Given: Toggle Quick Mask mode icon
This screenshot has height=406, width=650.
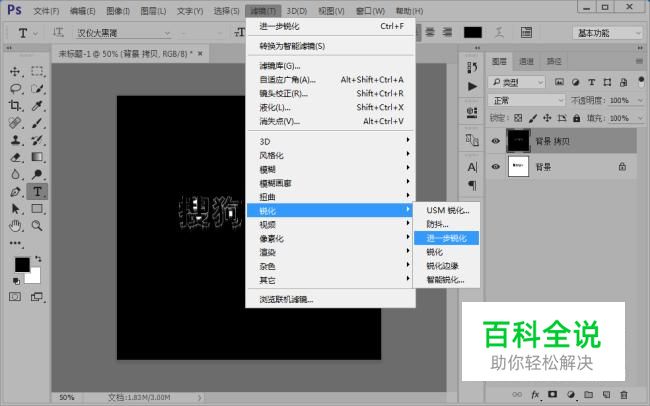Looking at the screenshot, I should [15, 297].
